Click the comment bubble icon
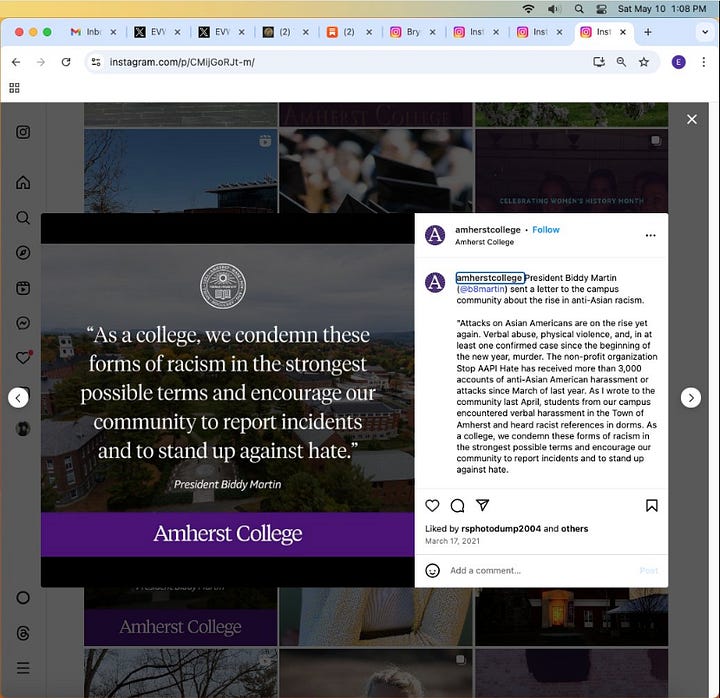 [x=457, y=506]
